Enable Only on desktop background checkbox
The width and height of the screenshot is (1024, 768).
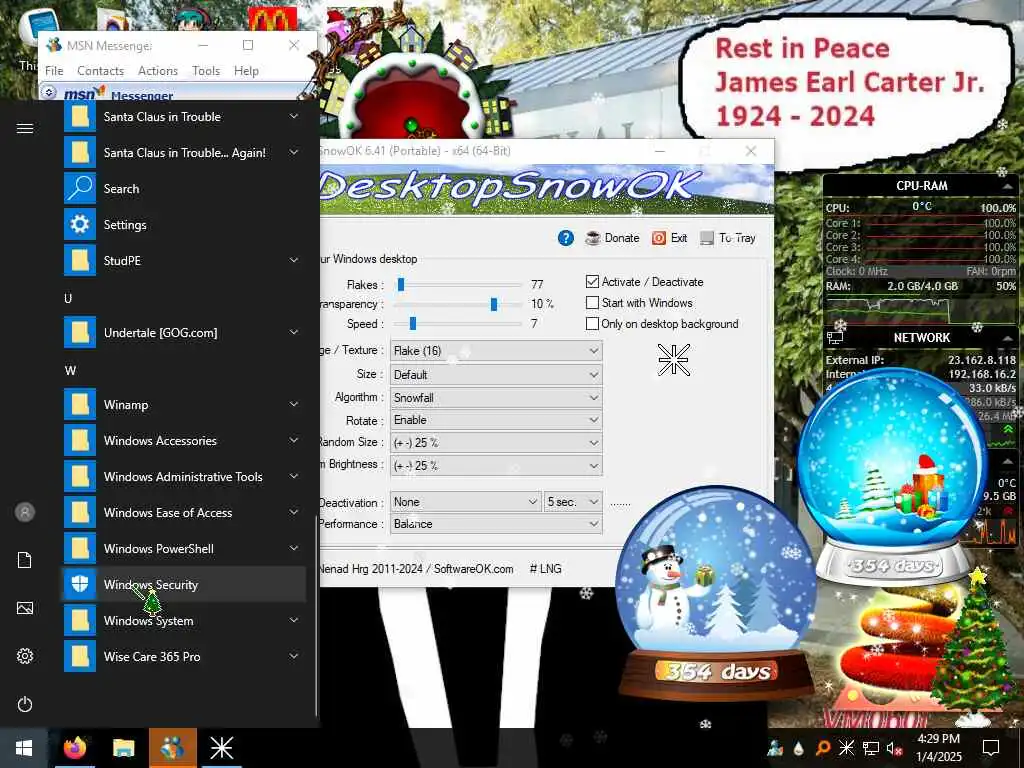click(592, 323)
